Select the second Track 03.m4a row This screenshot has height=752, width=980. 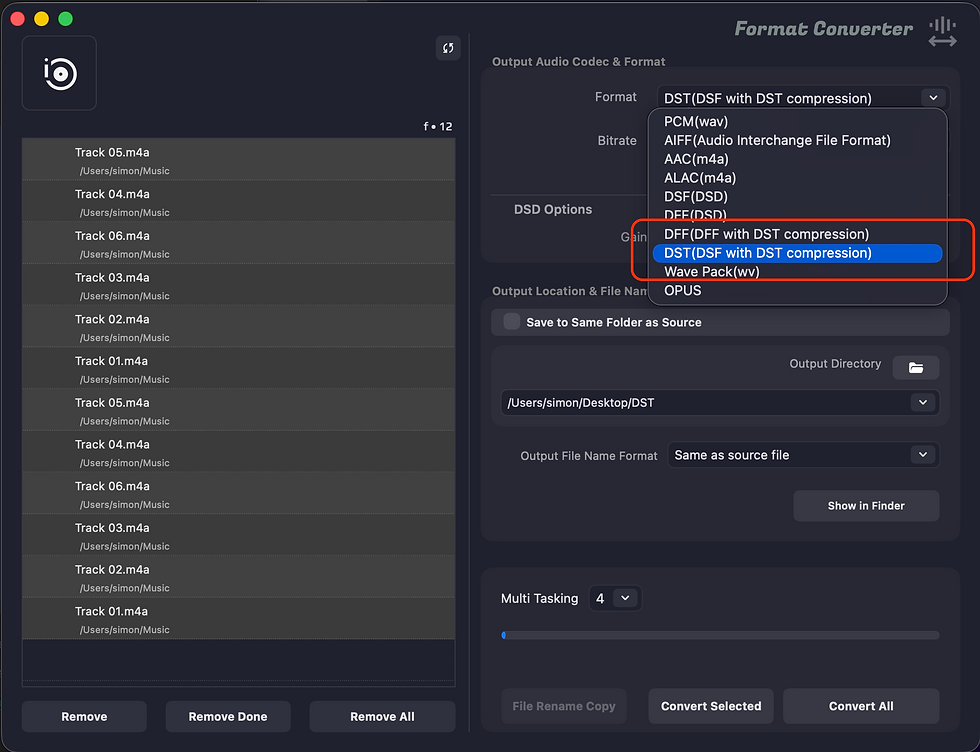[x=239, y=535]
